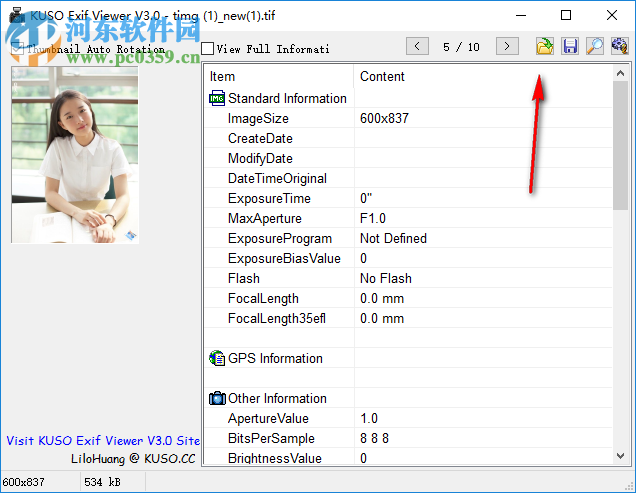The height and width of the screenshot is (493, 636).
Task: Select the MaxAperture row
Action: point(409,218)
